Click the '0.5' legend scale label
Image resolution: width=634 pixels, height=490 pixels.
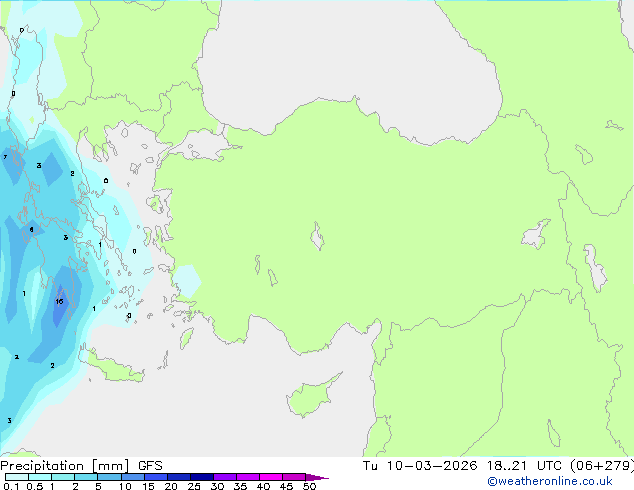(x=34, y=486)
